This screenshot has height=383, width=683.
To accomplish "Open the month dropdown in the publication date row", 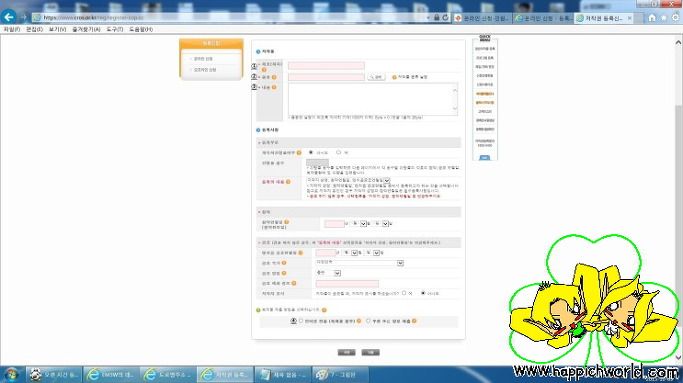I will click(351, 253).
